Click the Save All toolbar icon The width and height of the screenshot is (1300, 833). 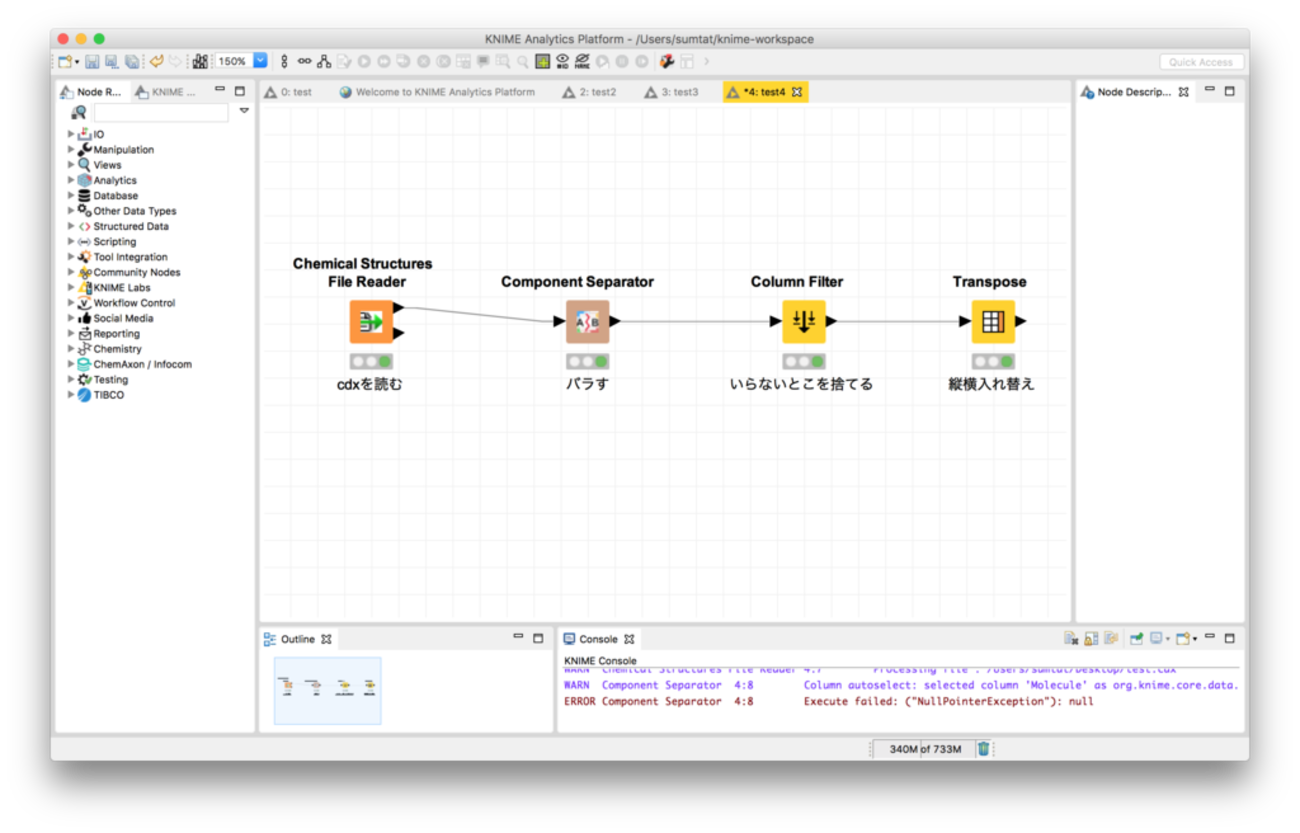pyautogui.click(x=131, y=61)
